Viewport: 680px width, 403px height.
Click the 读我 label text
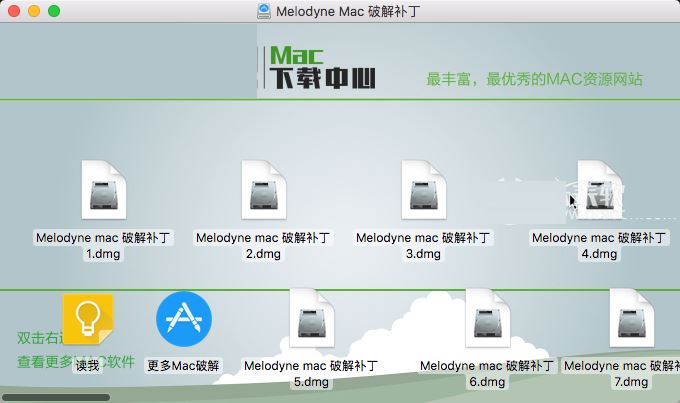(x=88, y=366)
